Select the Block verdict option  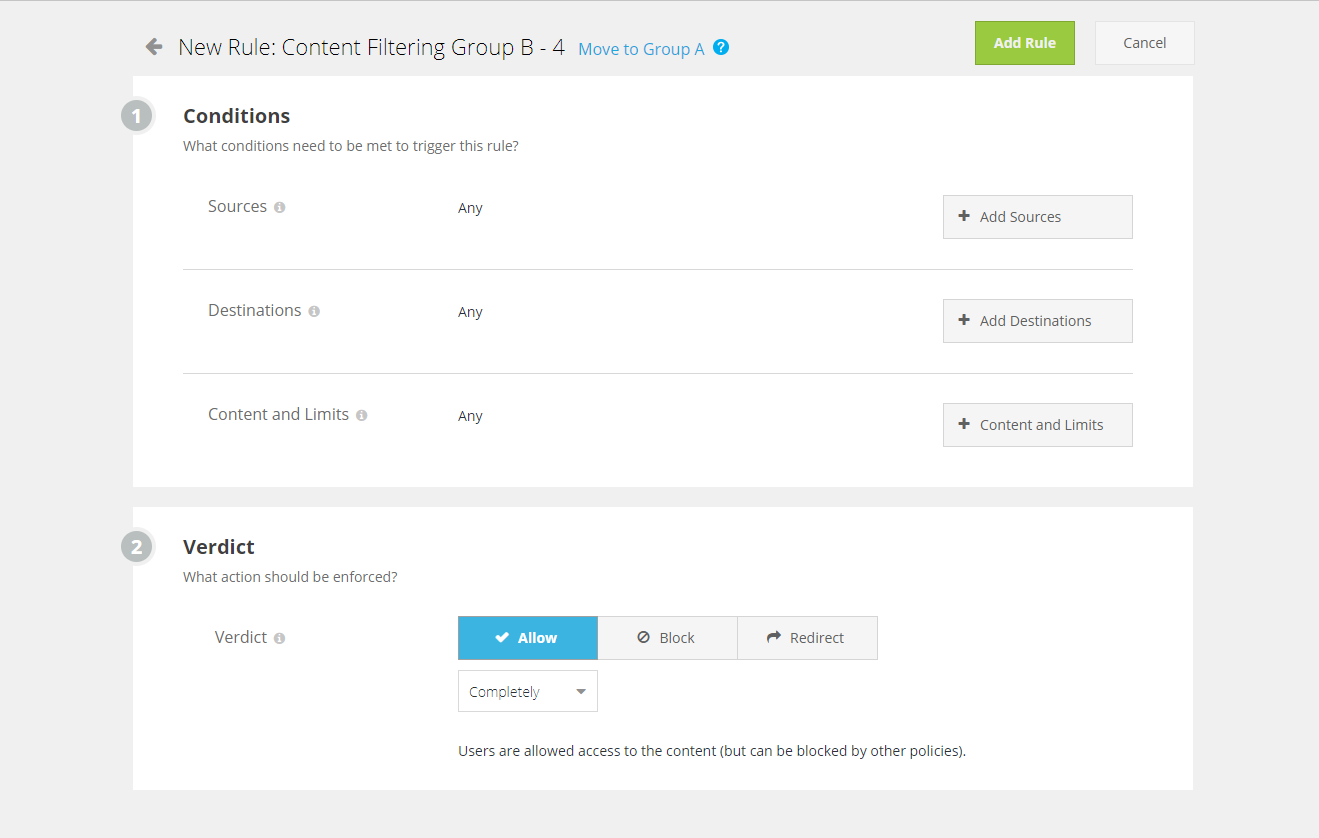click(x=667, y=638)
